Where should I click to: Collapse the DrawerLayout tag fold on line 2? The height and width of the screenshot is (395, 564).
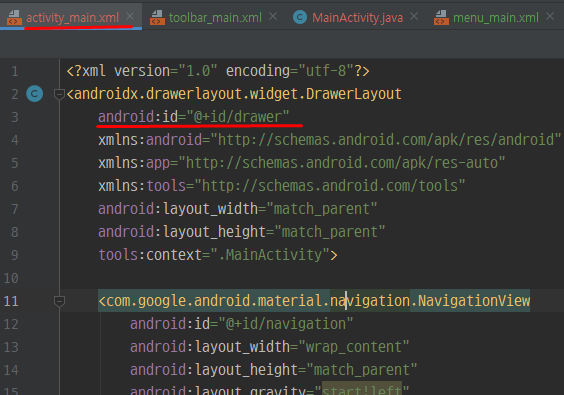pyautogui.click(x=59, y=94)
